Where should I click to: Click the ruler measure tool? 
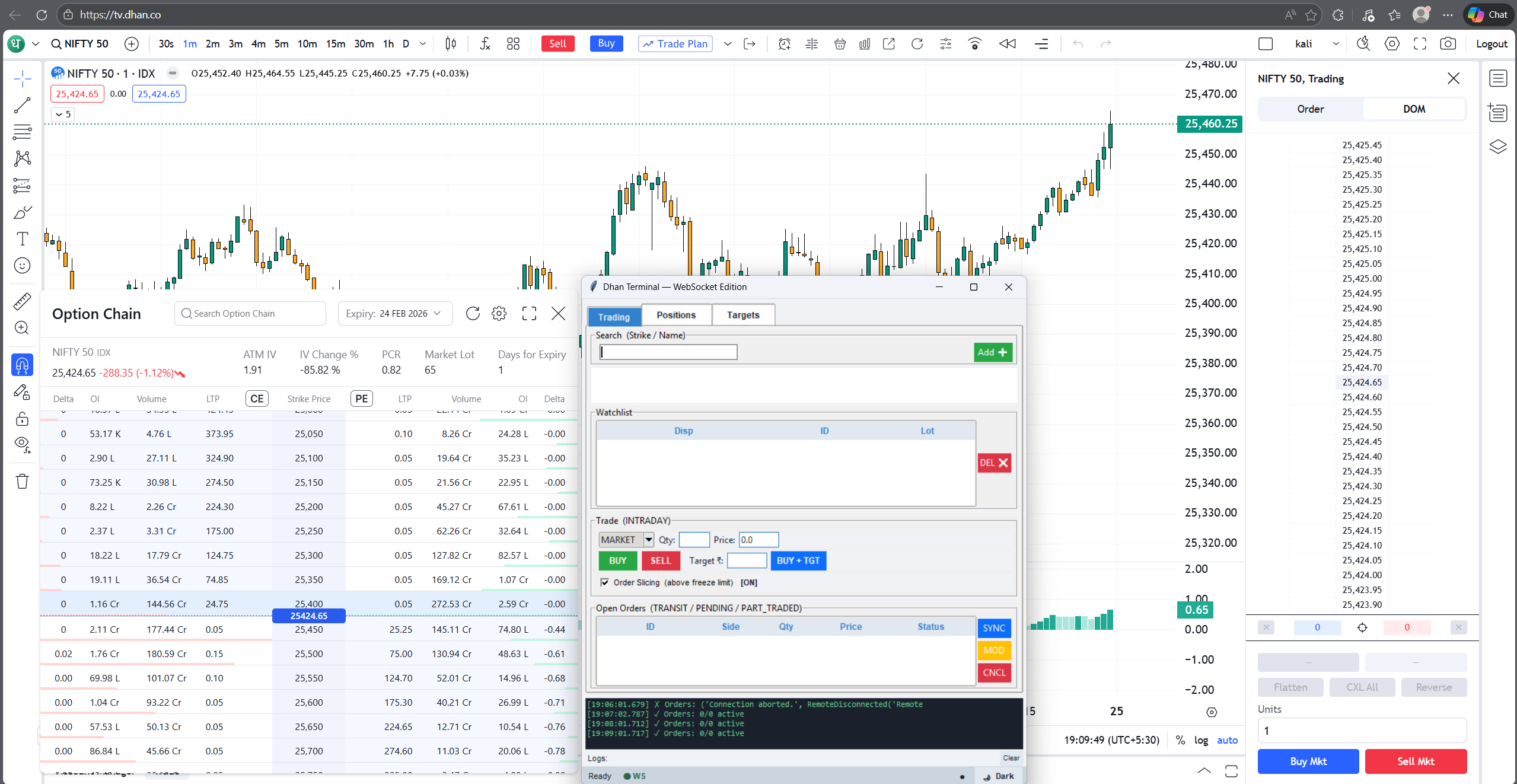[x=22, y=301]
